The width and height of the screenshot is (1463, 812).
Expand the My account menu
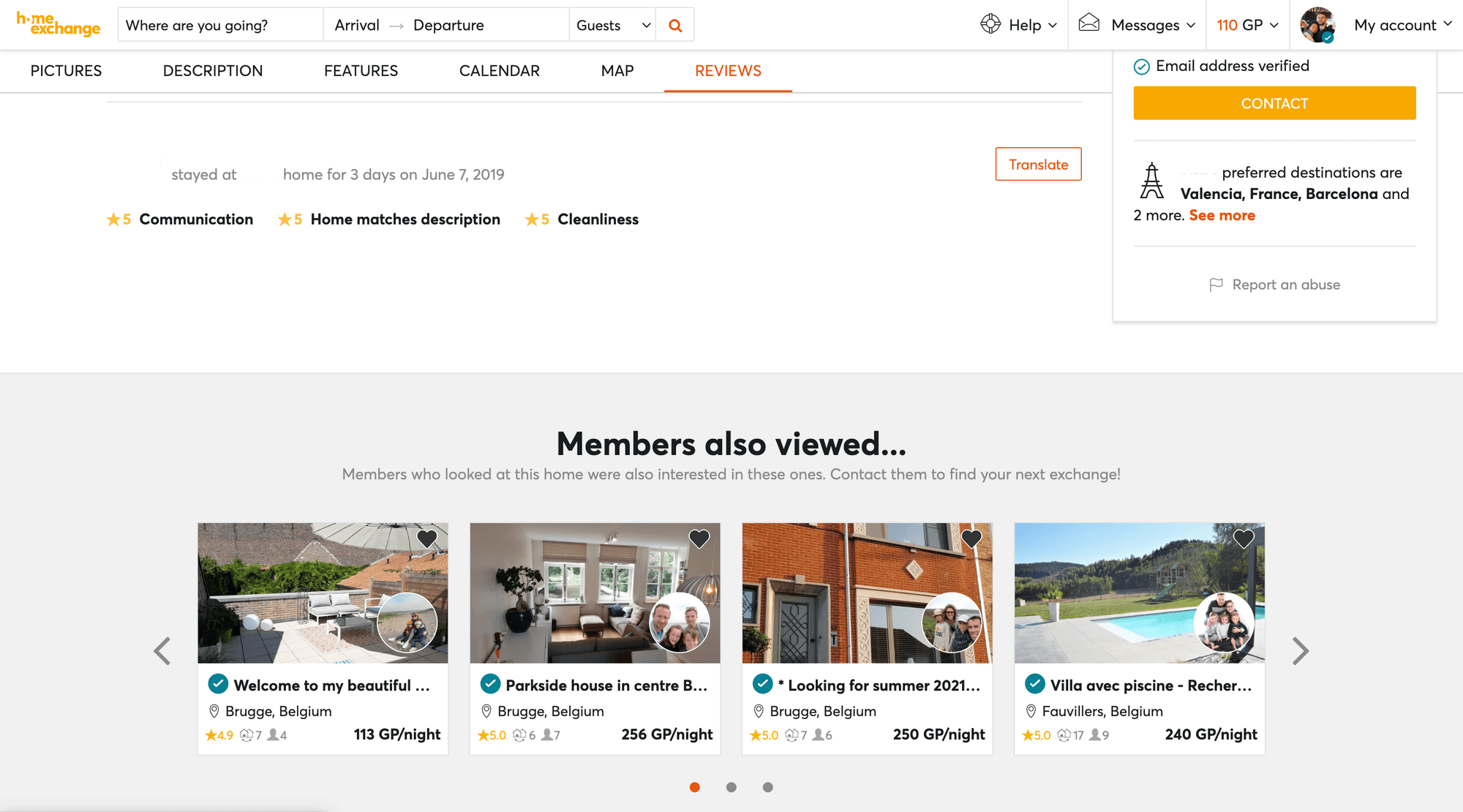click(1402, 24)
